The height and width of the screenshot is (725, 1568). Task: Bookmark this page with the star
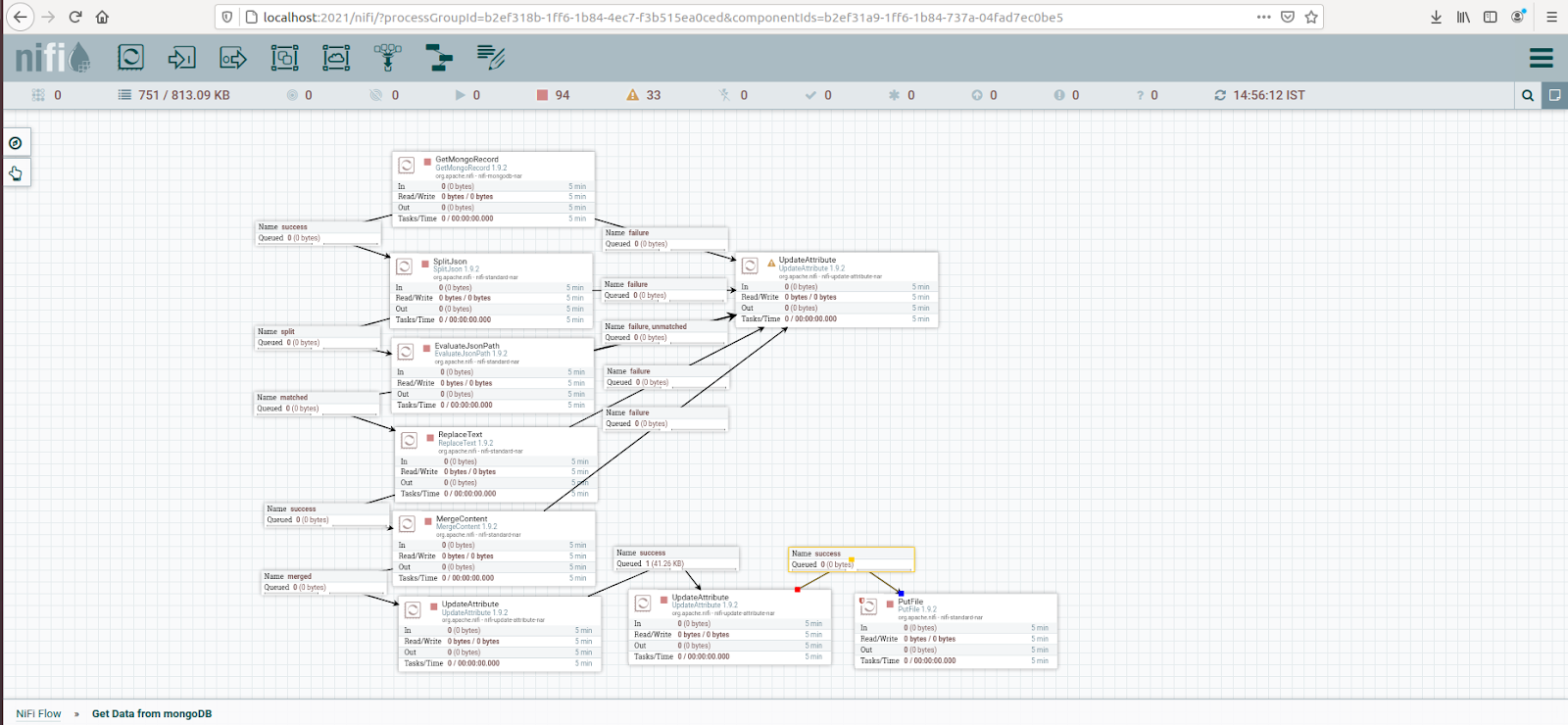point(1311,17)
